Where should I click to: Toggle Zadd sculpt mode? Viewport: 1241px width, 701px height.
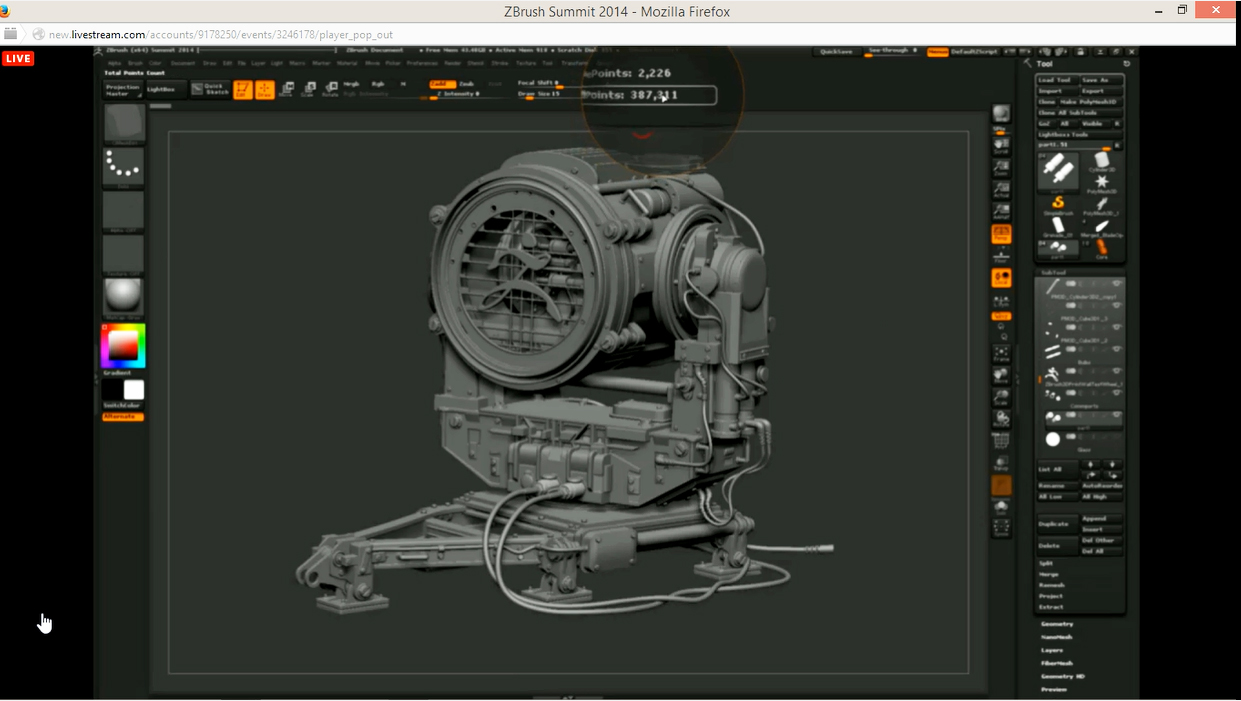(442, 84)
